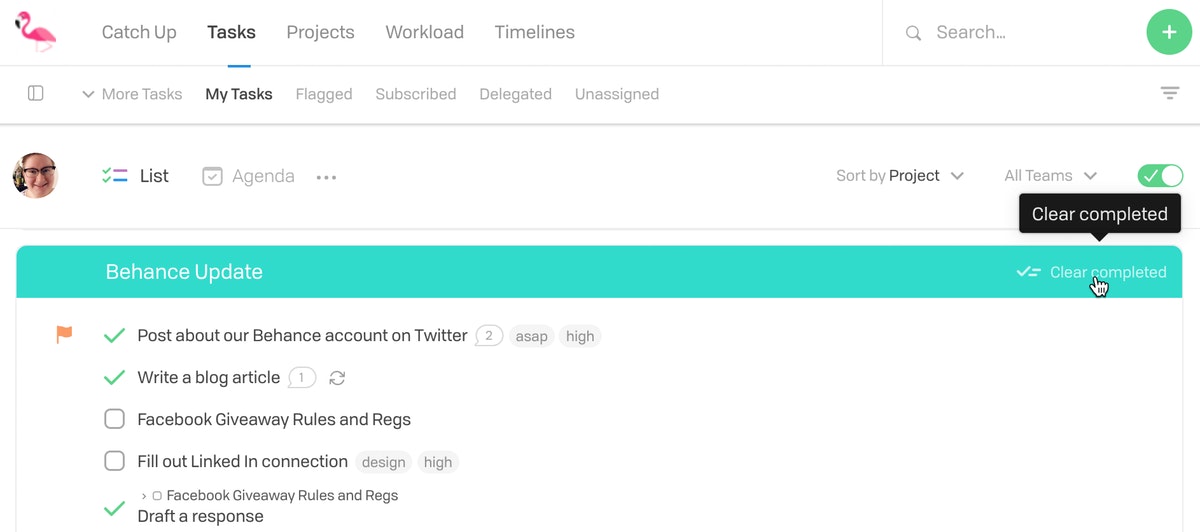Open the 2 comments bubble
Image resolution: width=1200 pixels, height=532 pixels.
coord(489,336)
